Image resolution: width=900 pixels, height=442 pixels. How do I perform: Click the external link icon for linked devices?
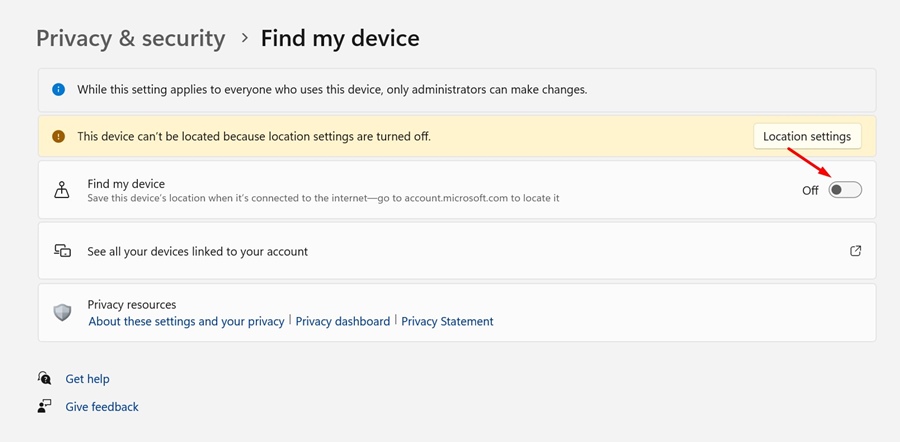856,251
